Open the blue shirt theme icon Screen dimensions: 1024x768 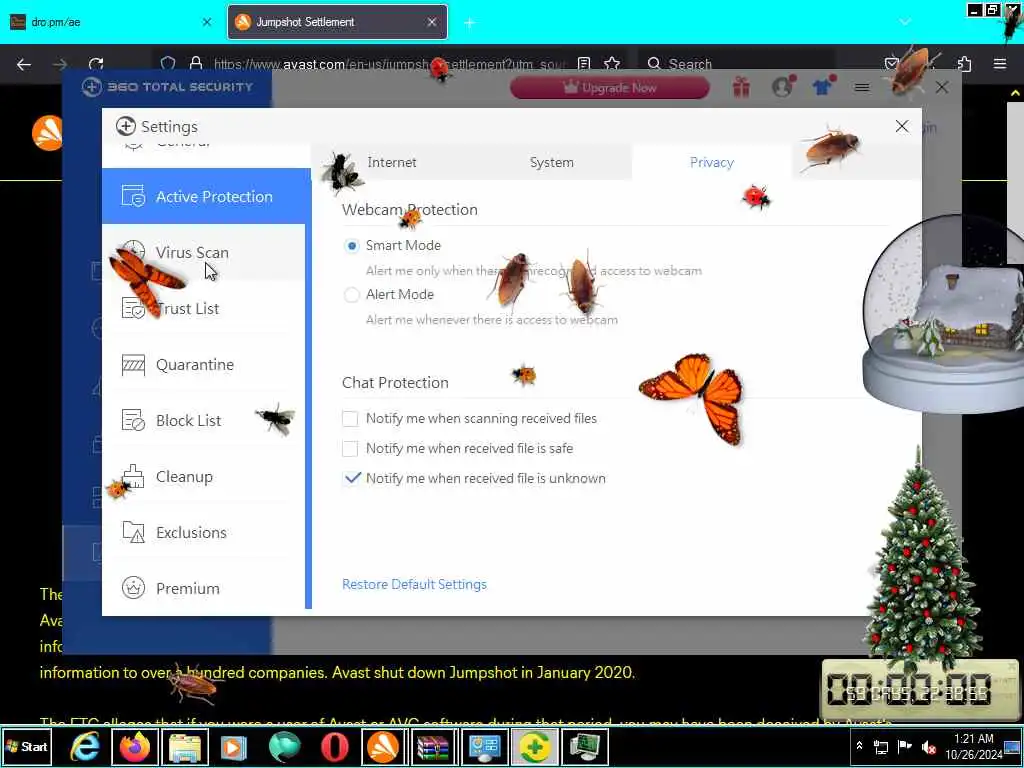(824, 86)
